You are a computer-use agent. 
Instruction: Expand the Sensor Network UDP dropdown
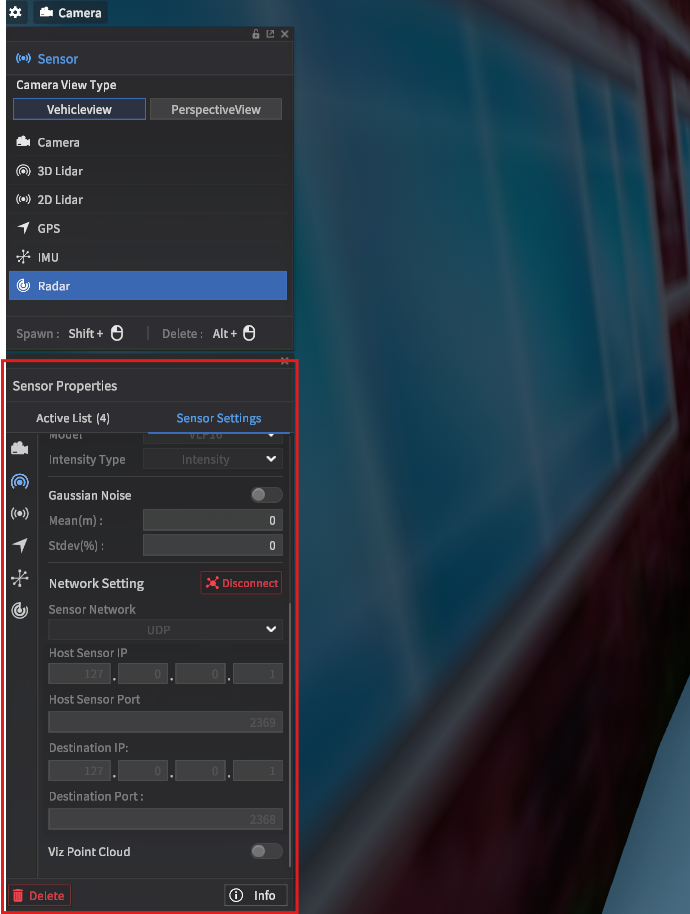click(x=166, y=630)
